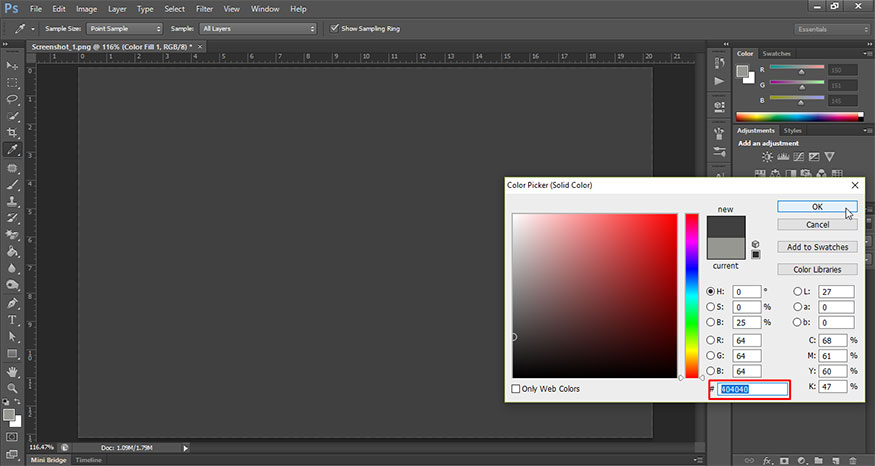Click the vertical hue slider
Image resolution: width=875 pixels, height=466 pixels.
click(692, 296)
